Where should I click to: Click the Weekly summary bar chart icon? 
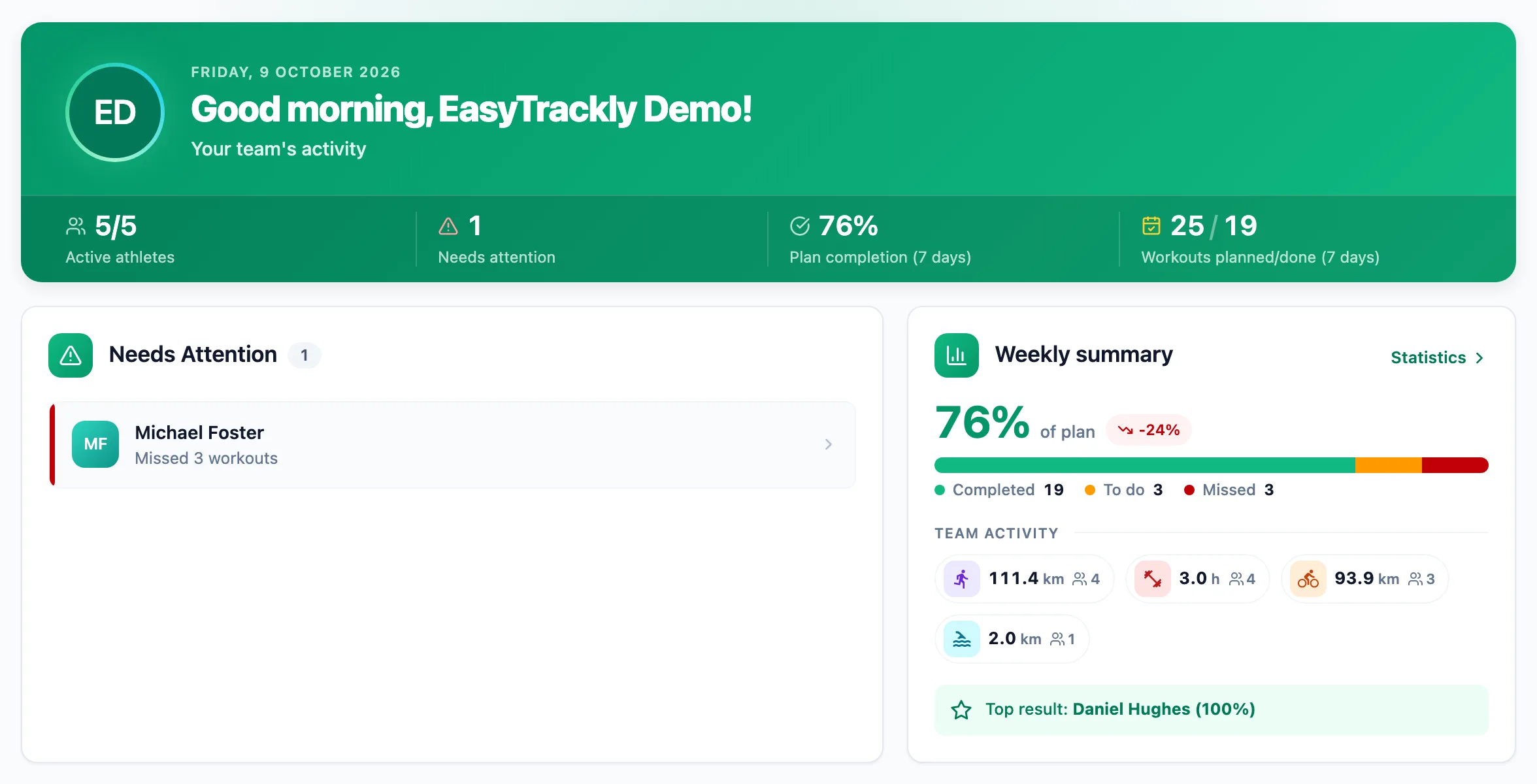pyautogui.click(x=957, y=355)
